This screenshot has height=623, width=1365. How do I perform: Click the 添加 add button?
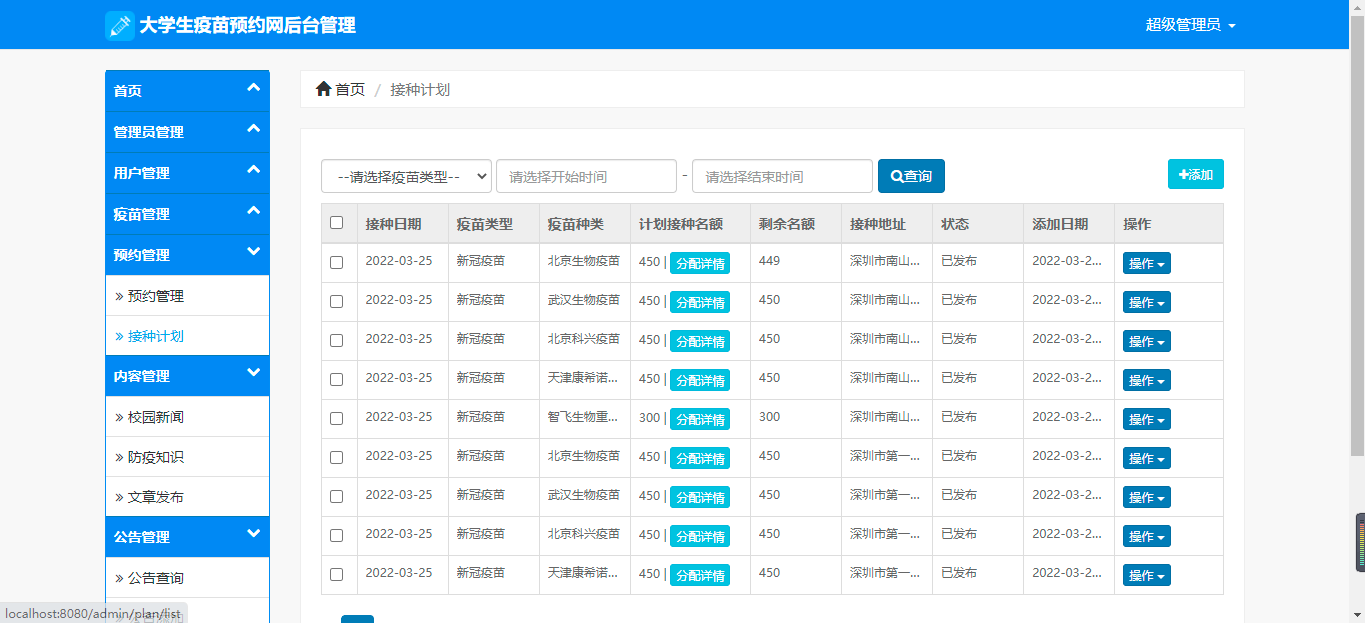[1196, 174]
